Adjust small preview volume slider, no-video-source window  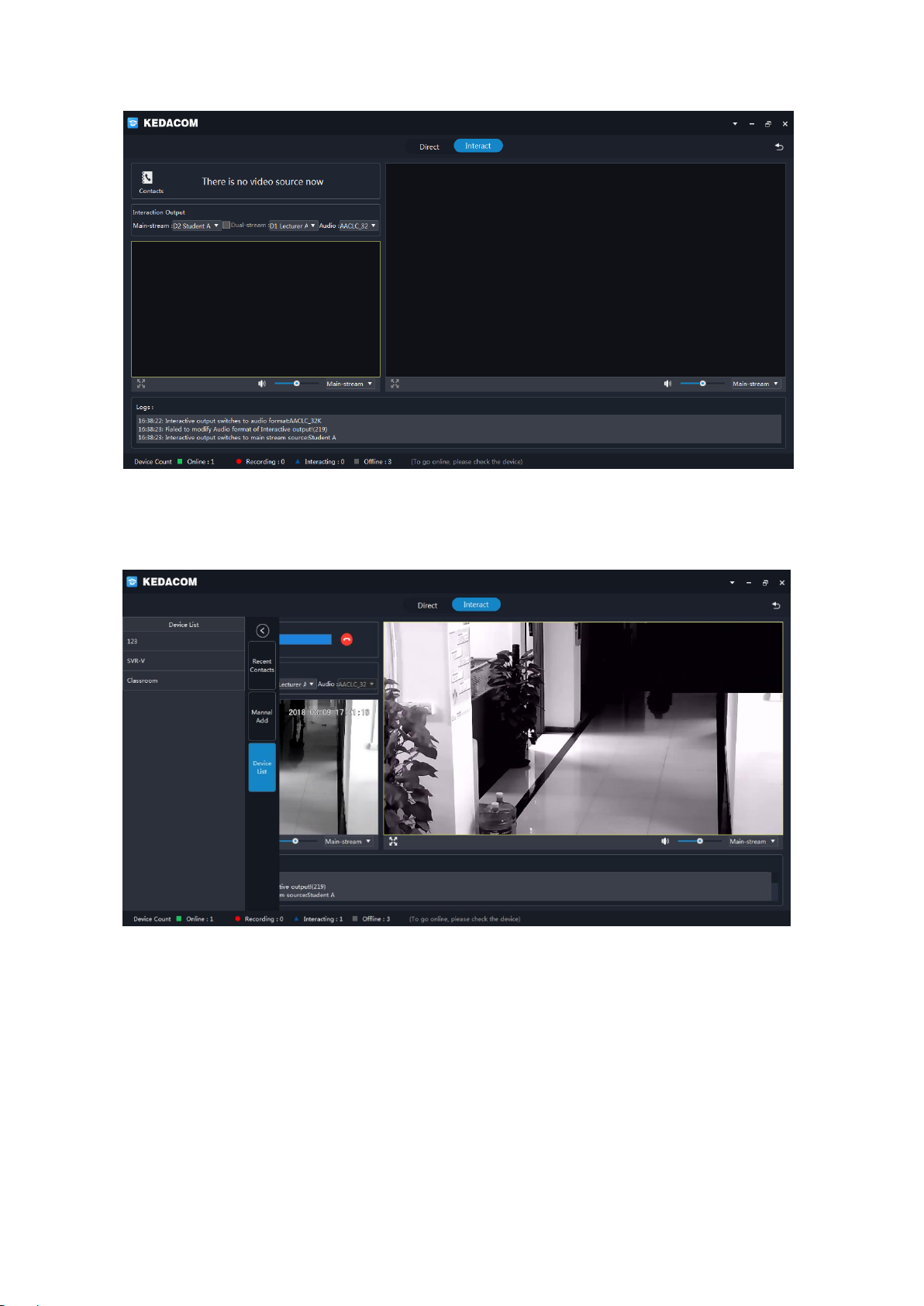coord(296,383)
